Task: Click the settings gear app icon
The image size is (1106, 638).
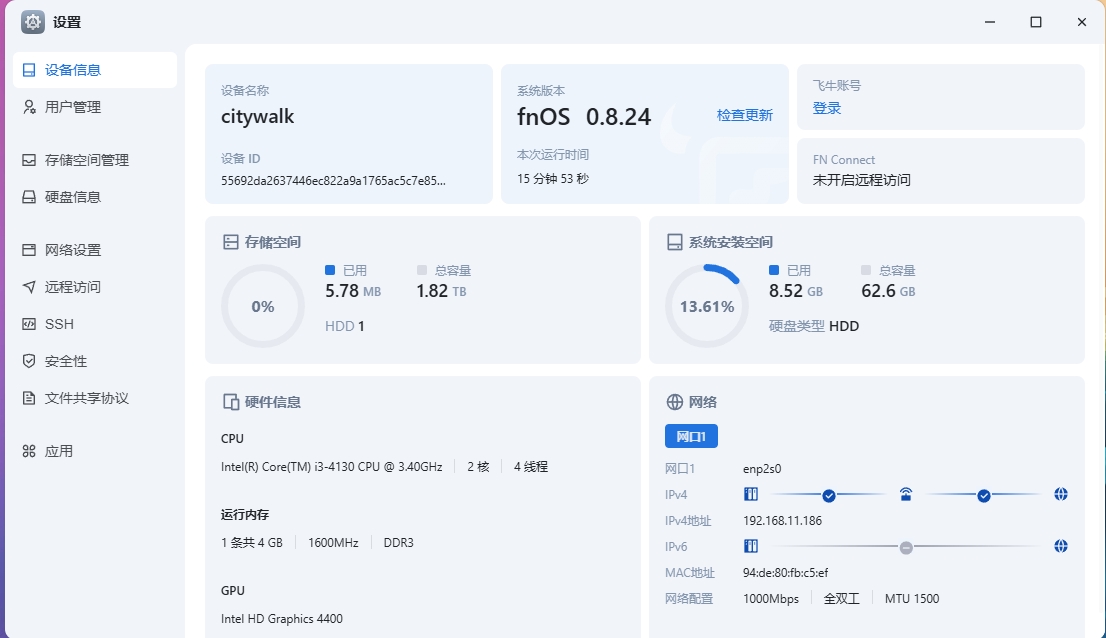Action: point(33,22)
